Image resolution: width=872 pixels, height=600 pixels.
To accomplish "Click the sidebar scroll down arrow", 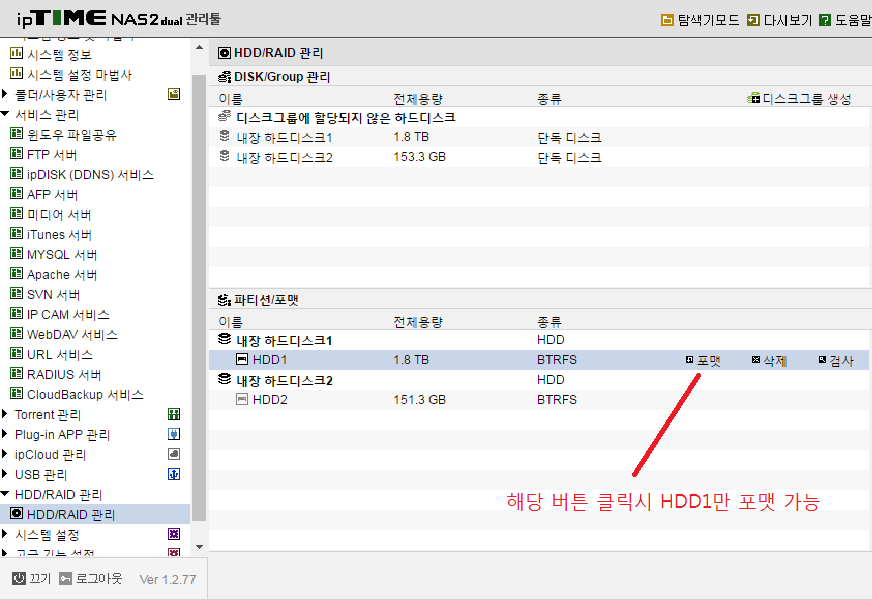I will tap(199, 547).
